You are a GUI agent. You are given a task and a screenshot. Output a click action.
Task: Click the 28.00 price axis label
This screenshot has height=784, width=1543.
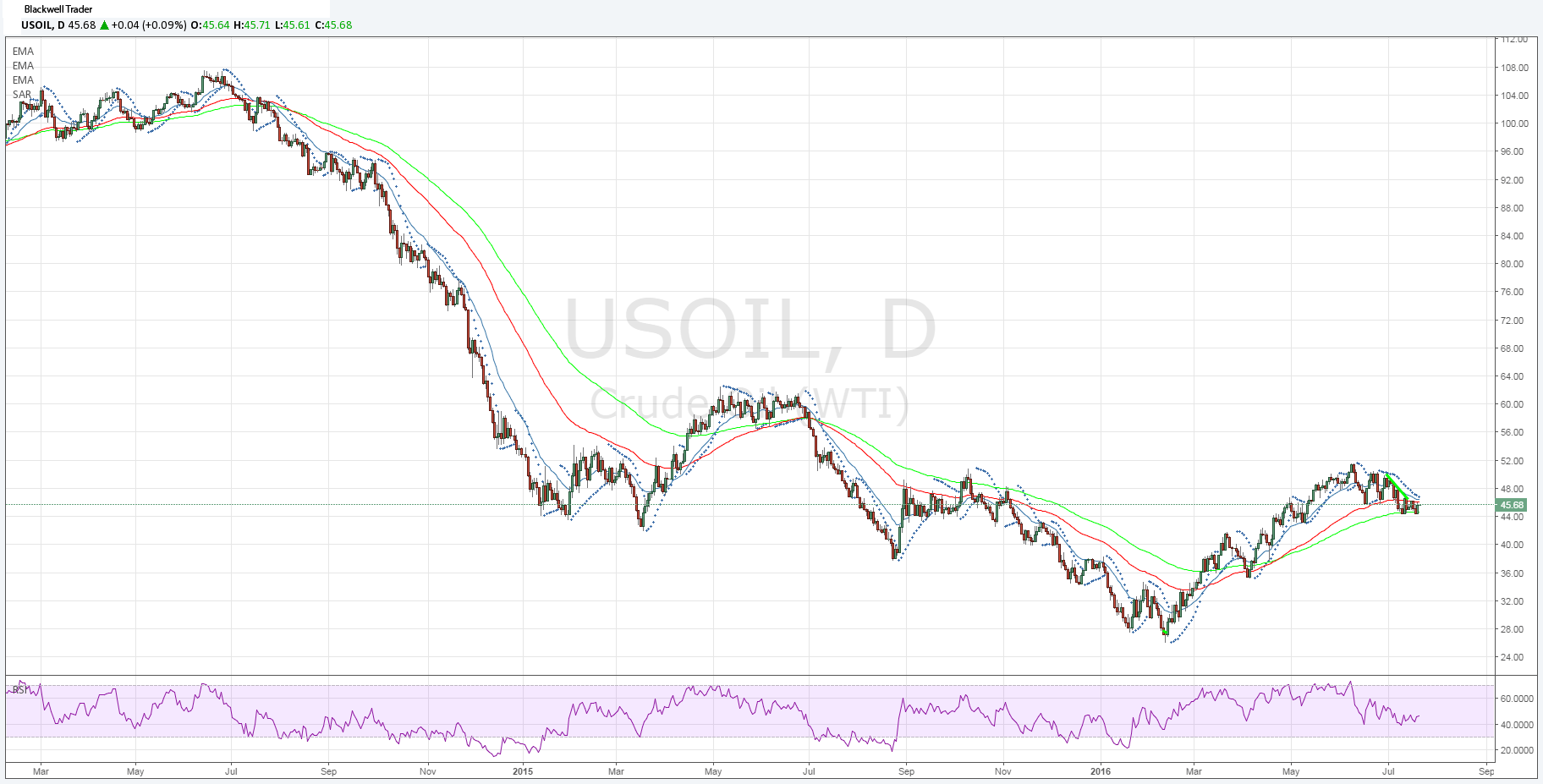pyautogui.click(x=1512, y=629)
